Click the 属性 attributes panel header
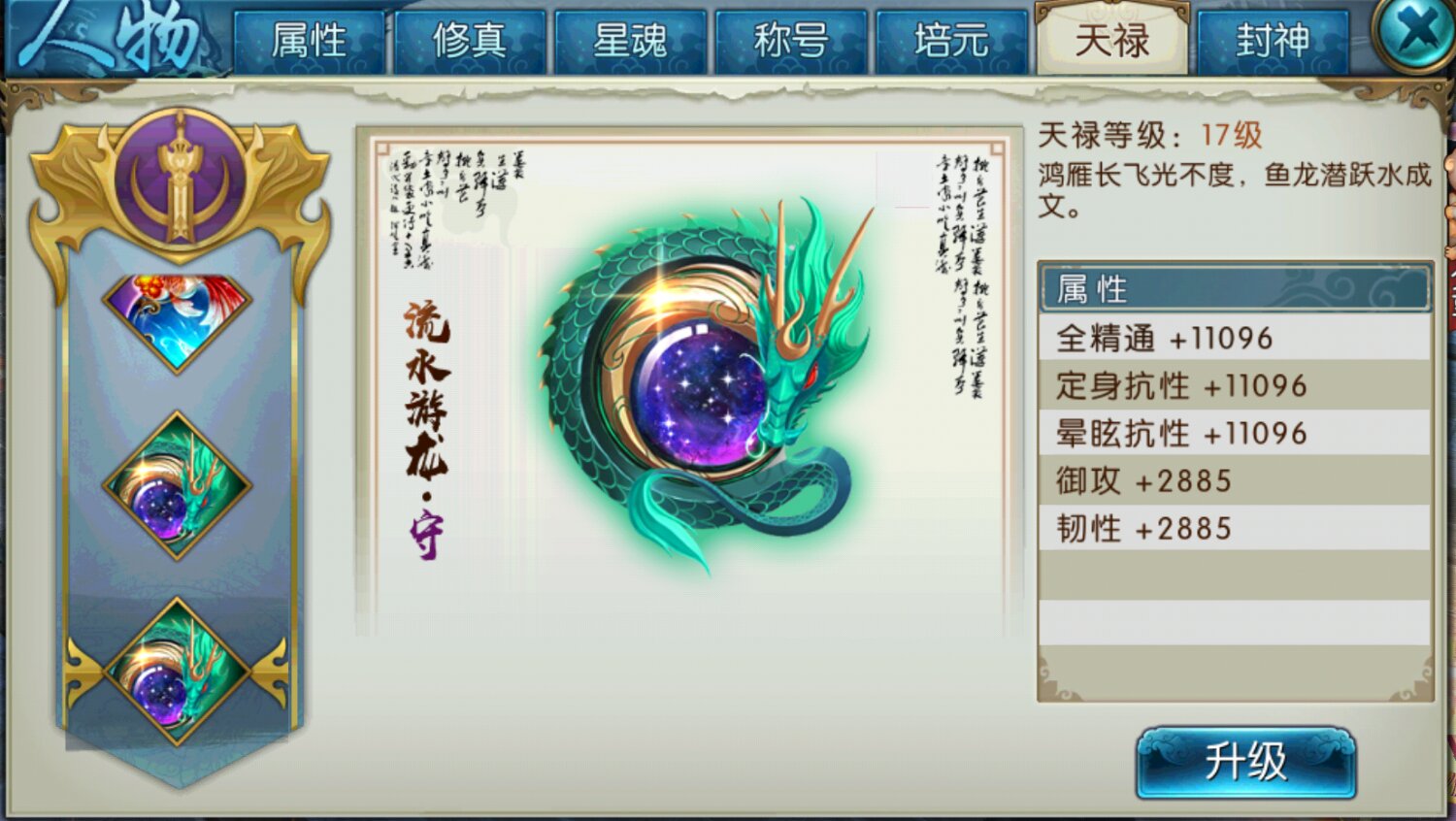Screen dimensions: 1456x821 tap(1235, 288)
